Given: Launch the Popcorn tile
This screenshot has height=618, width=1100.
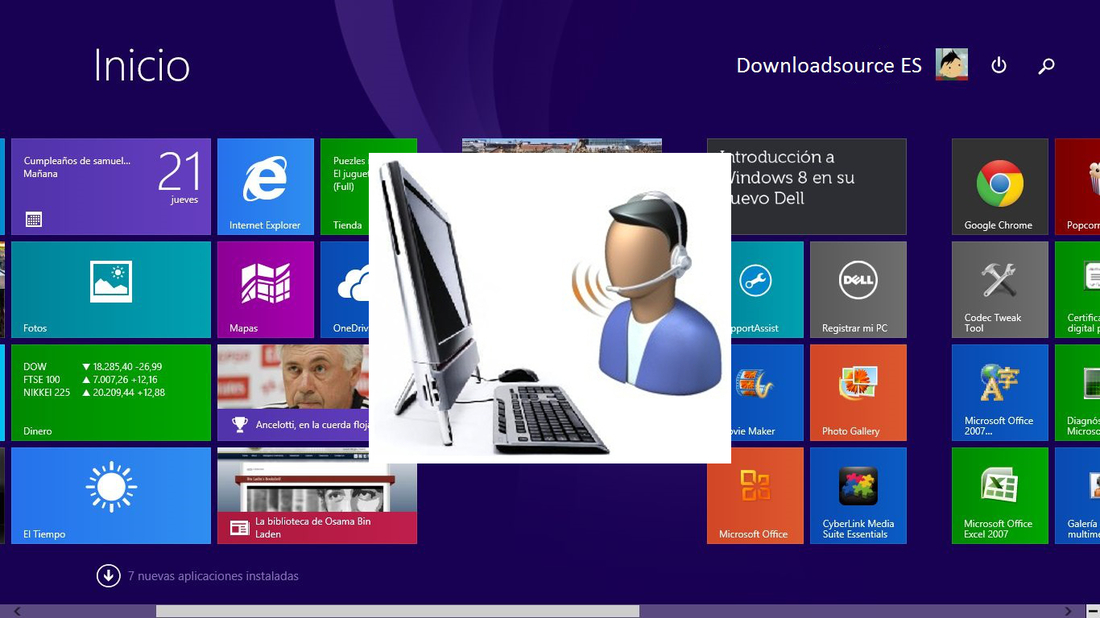Looking at the screenshot, I should pyautogui.click(x=1078, y=187).
